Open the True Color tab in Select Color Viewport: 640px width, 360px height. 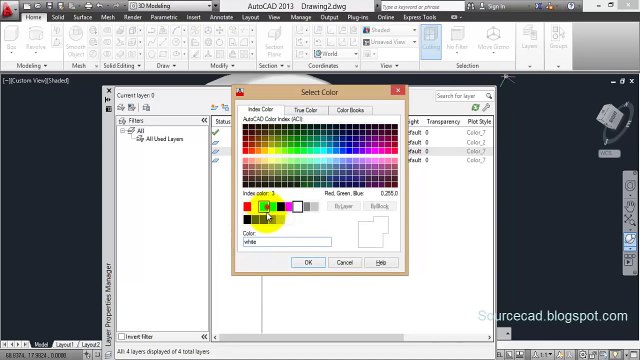coord(306,110)
